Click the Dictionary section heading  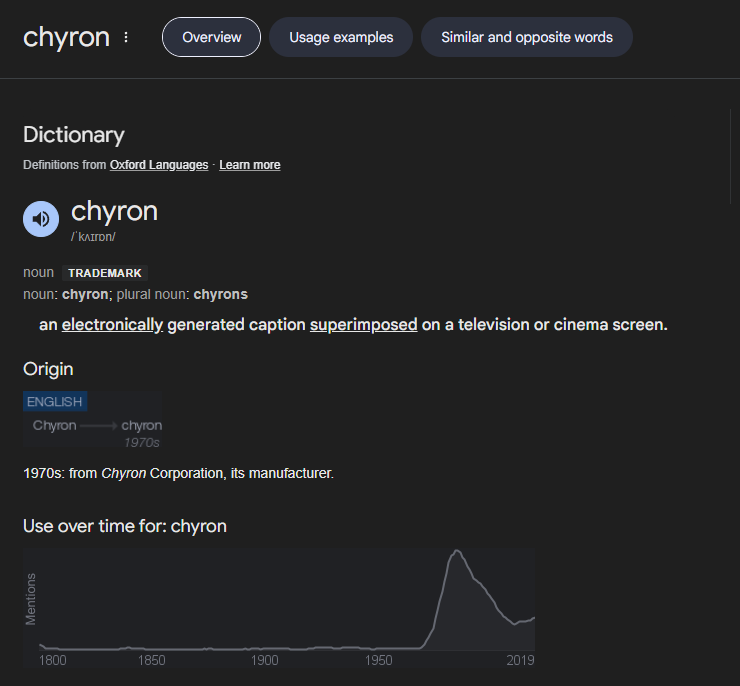point(74,135)
